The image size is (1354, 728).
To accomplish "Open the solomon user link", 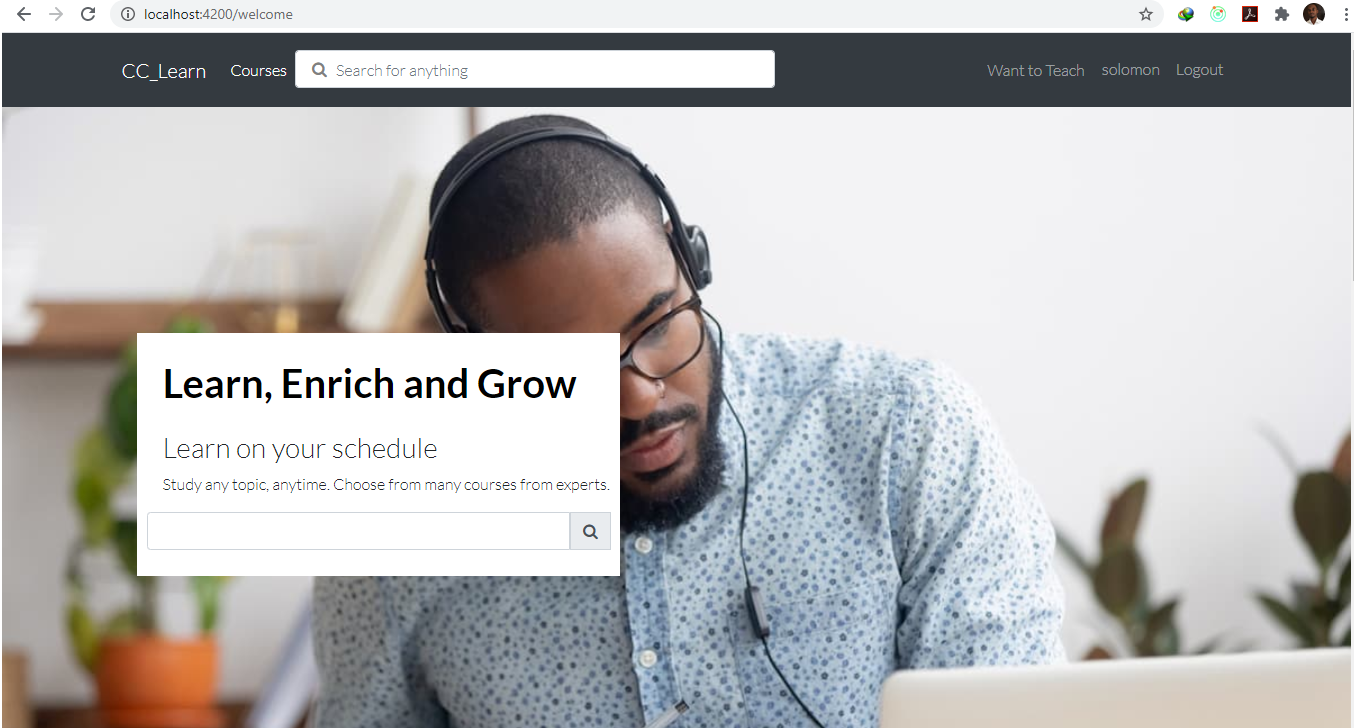I will [1131, 70].
